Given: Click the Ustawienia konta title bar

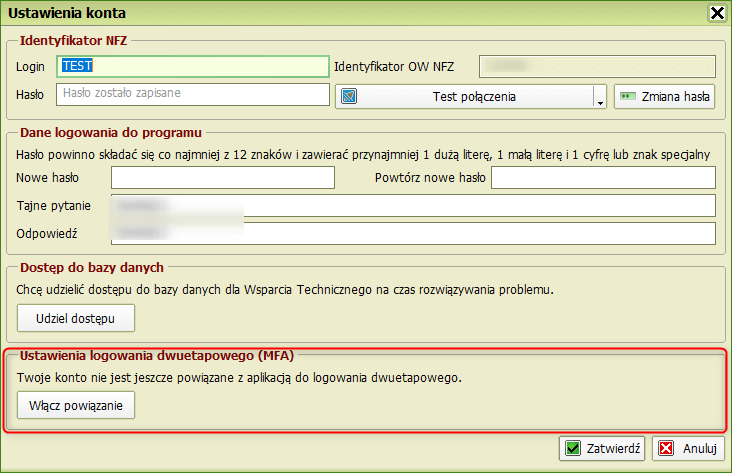Looking at the screenshot, I should pyautogui.click(x=300, y=13).
